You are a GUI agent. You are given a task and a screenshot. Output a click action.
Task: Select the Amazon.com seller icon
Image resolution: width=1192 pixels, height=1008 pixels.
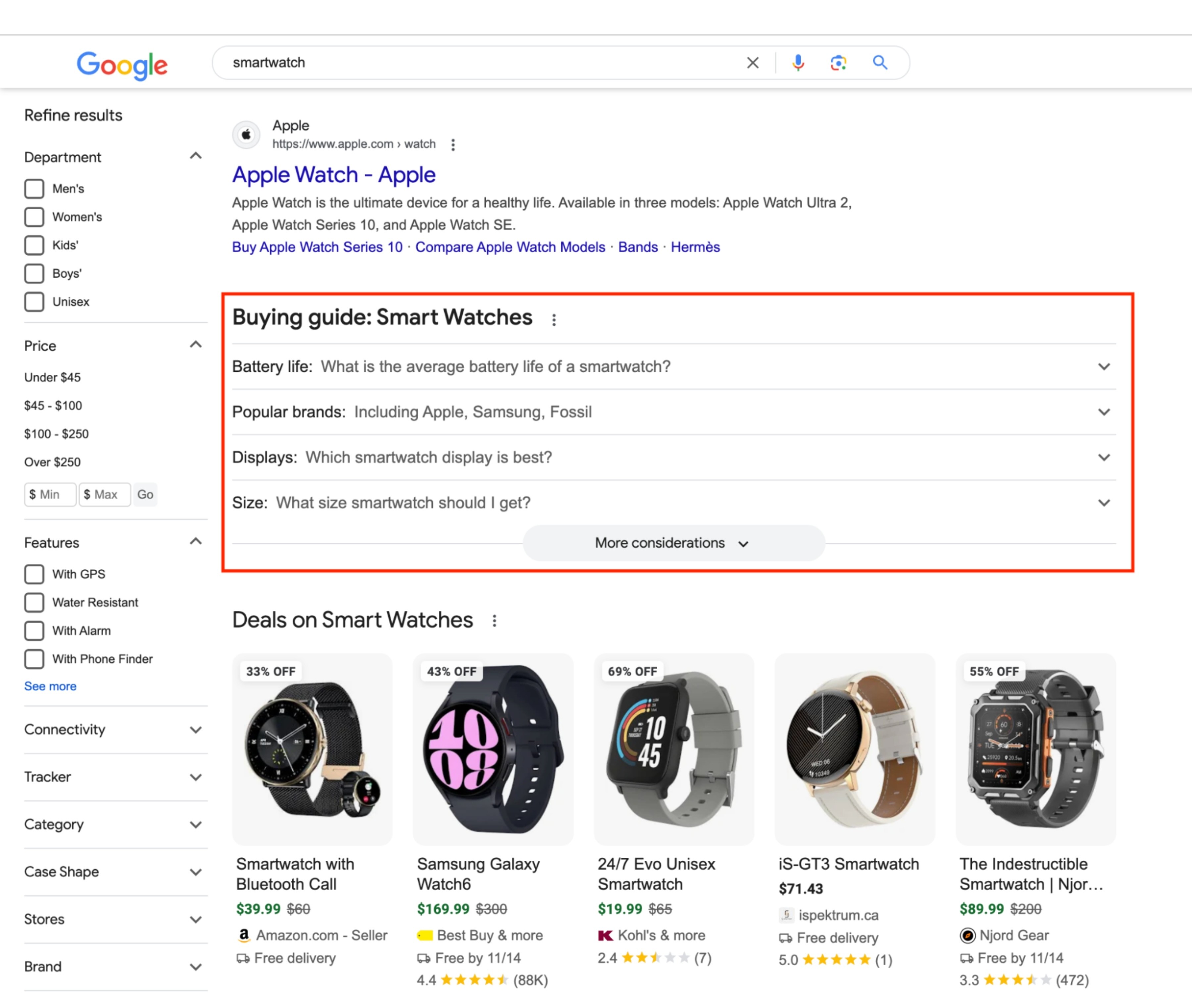click(x=244, y=936)
